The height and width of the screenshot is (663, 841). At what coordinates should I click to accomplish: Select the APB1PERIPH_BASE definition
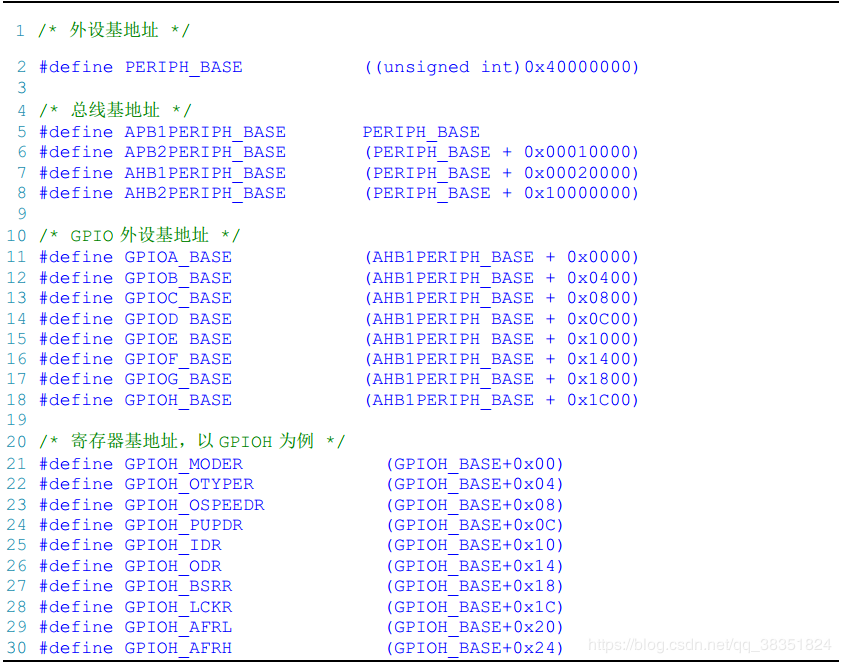tap(204, 131)
